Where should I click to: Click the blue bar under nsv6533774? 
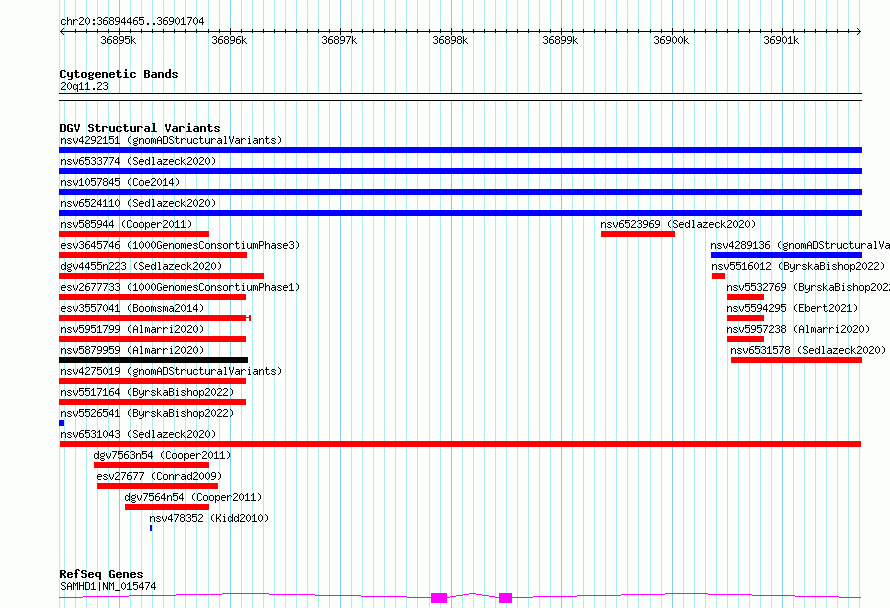pyautogui.click(x=460, y=171)
